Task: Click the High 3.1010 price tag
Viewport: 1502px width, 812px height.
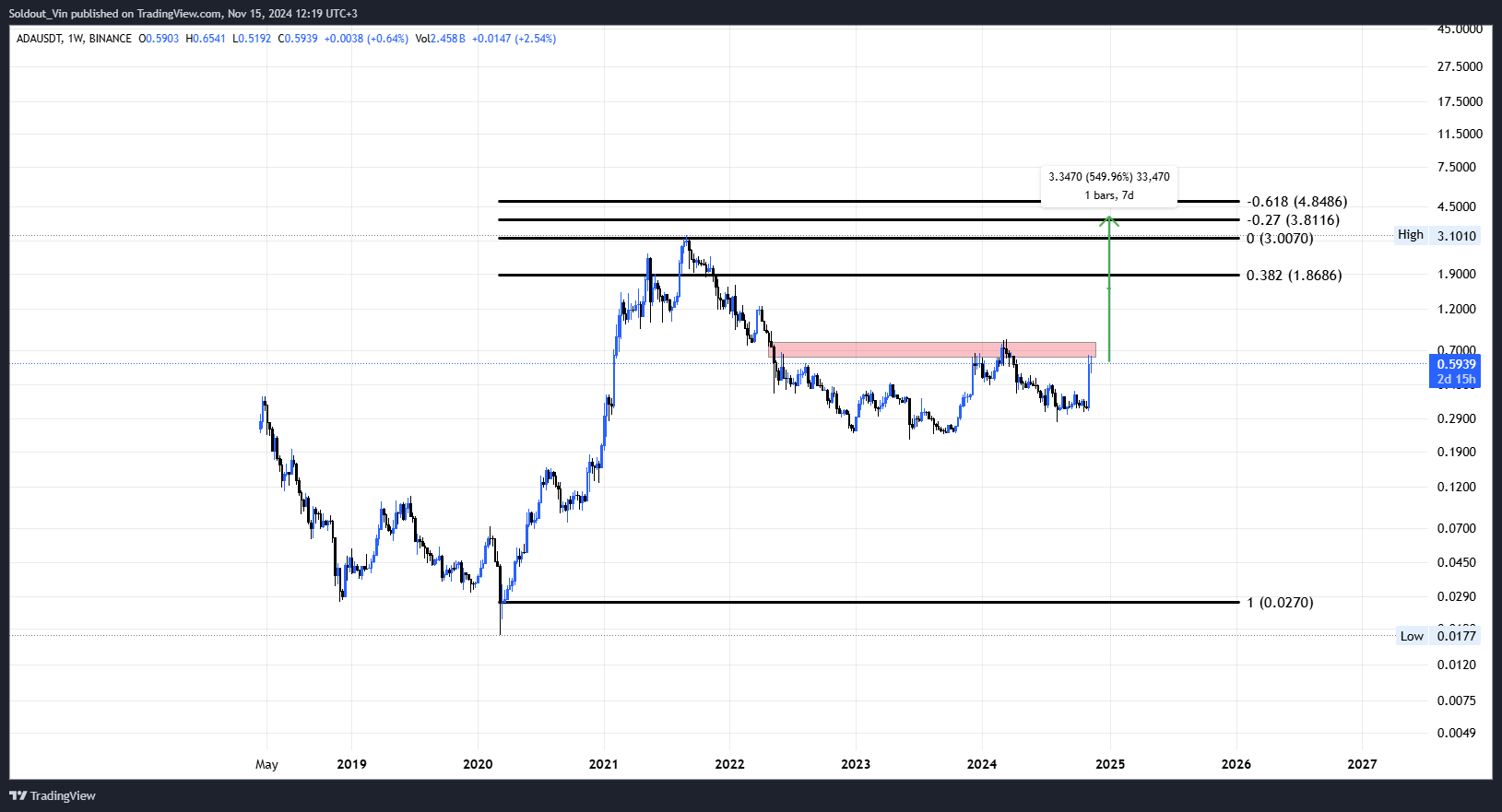Action: [1437, 235]
